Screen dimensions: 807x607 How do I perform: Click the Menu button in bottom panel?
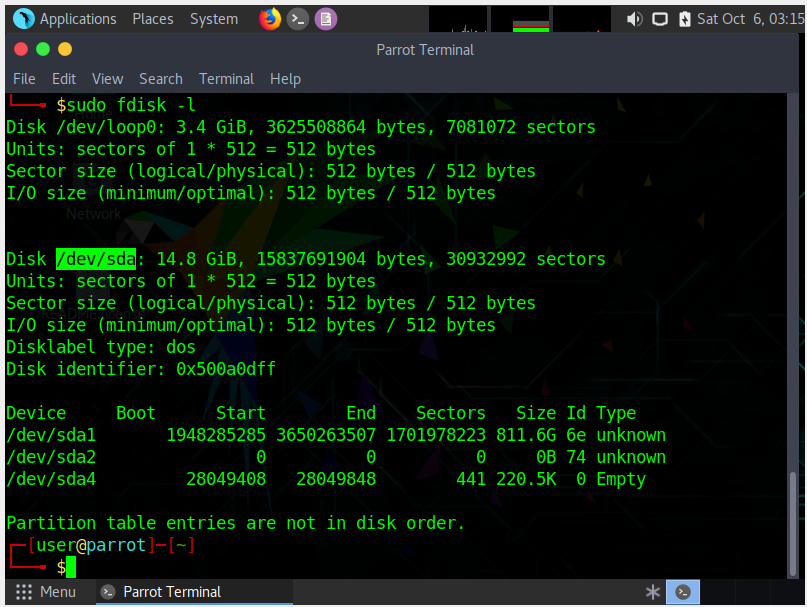tap(46, 592)
